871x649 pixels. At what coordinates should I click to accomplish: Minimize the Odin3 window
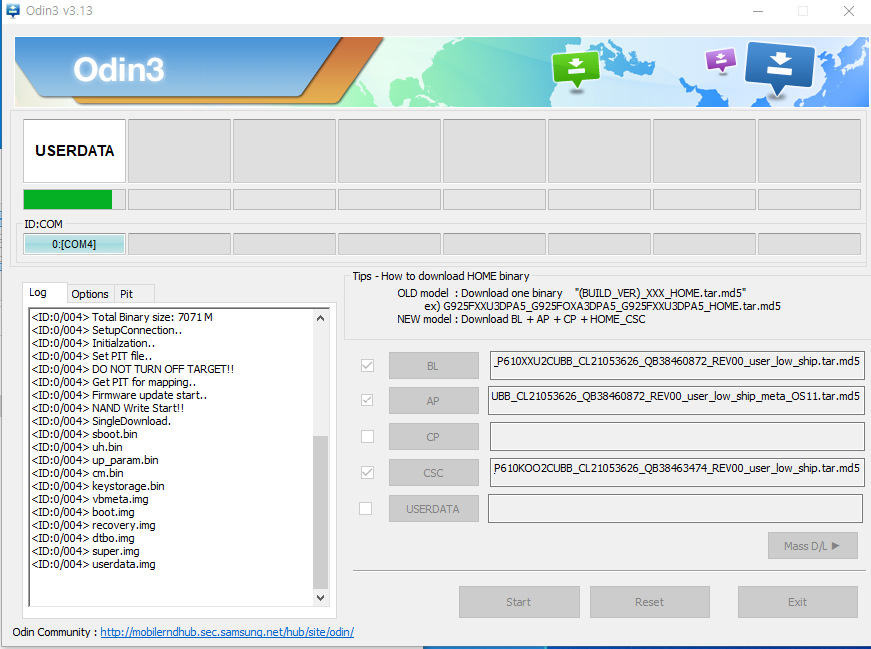(x=758, y=11)
